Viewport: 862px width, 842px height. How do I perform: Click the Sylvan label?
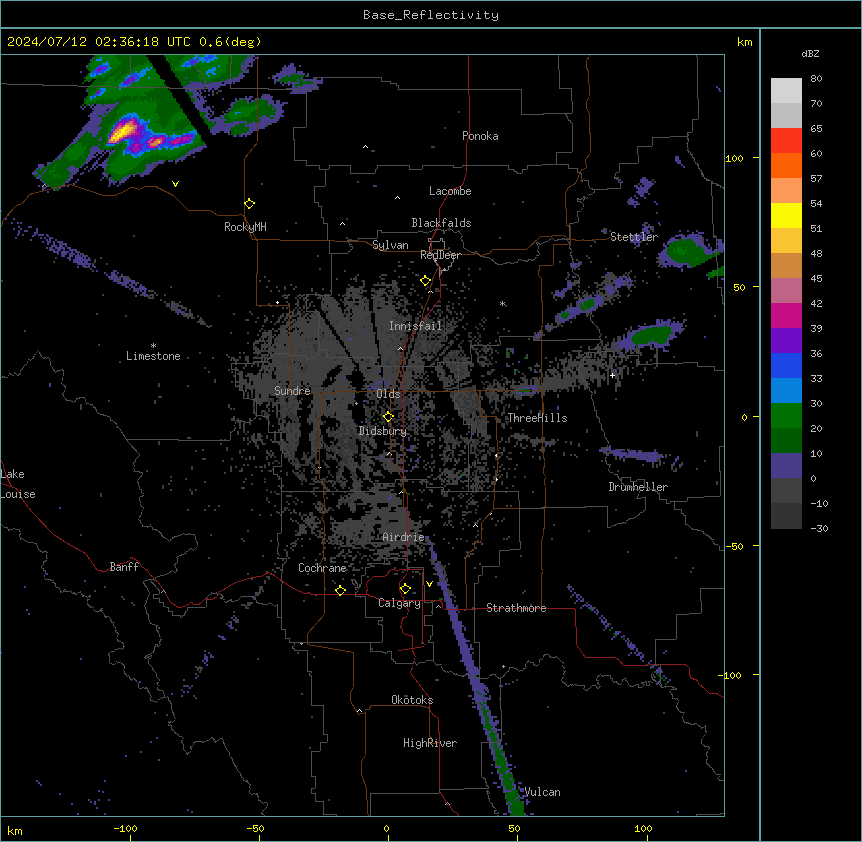click(390, 245)
